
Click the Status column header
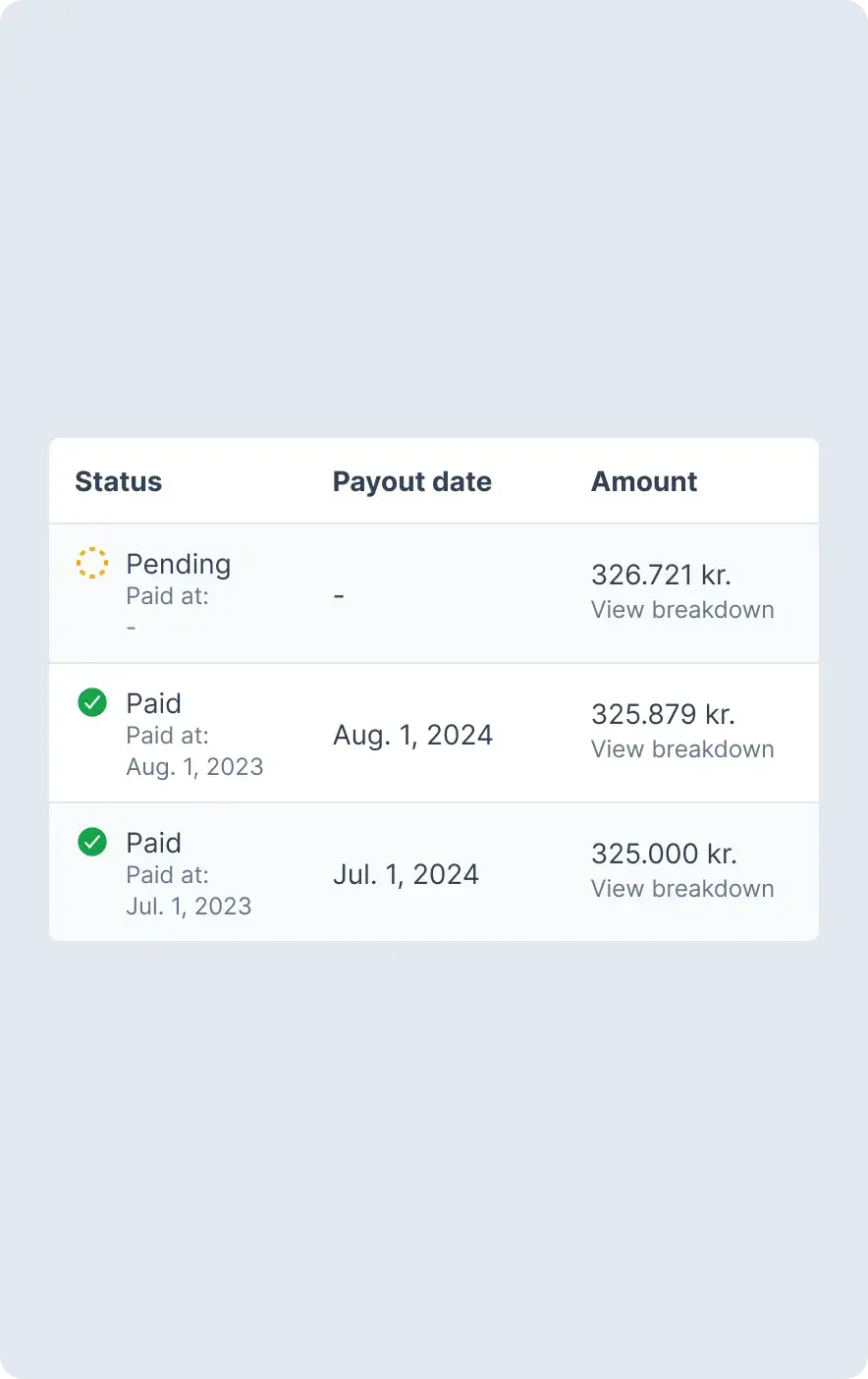click(x=119, y=481)
